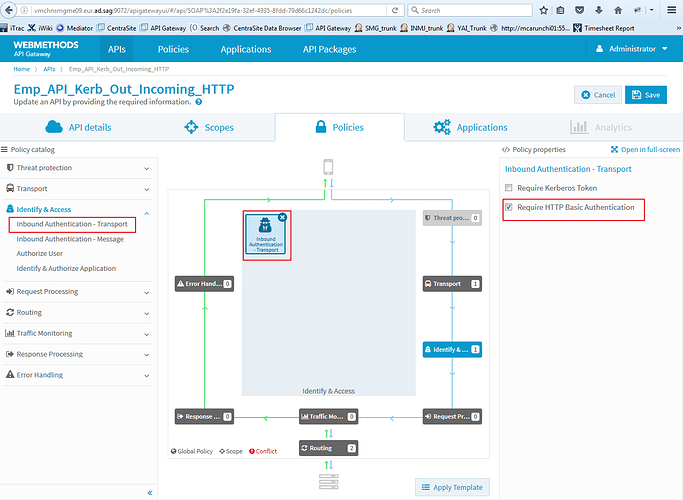The image size is (683, 500).
Task: Select the Identify & Access stage box
Action: (452, 349)
